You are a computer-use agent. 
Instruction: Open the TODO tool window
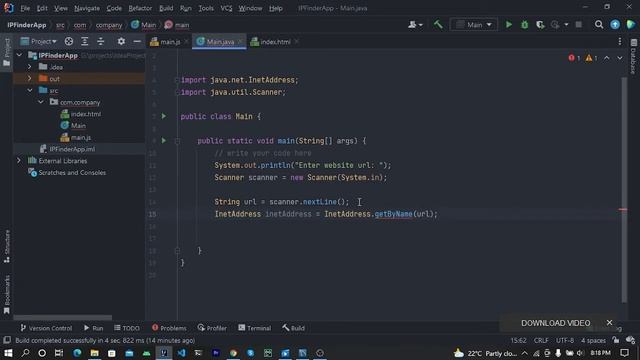(x=127, y=328)
